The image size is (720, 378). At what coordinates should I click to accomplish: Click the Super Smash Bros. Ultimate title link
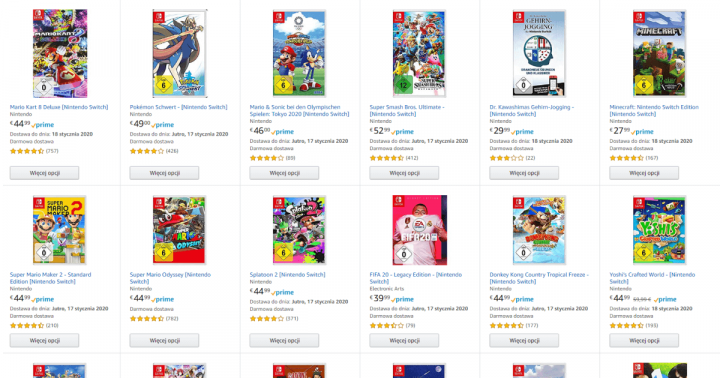(x=407, y=110)
